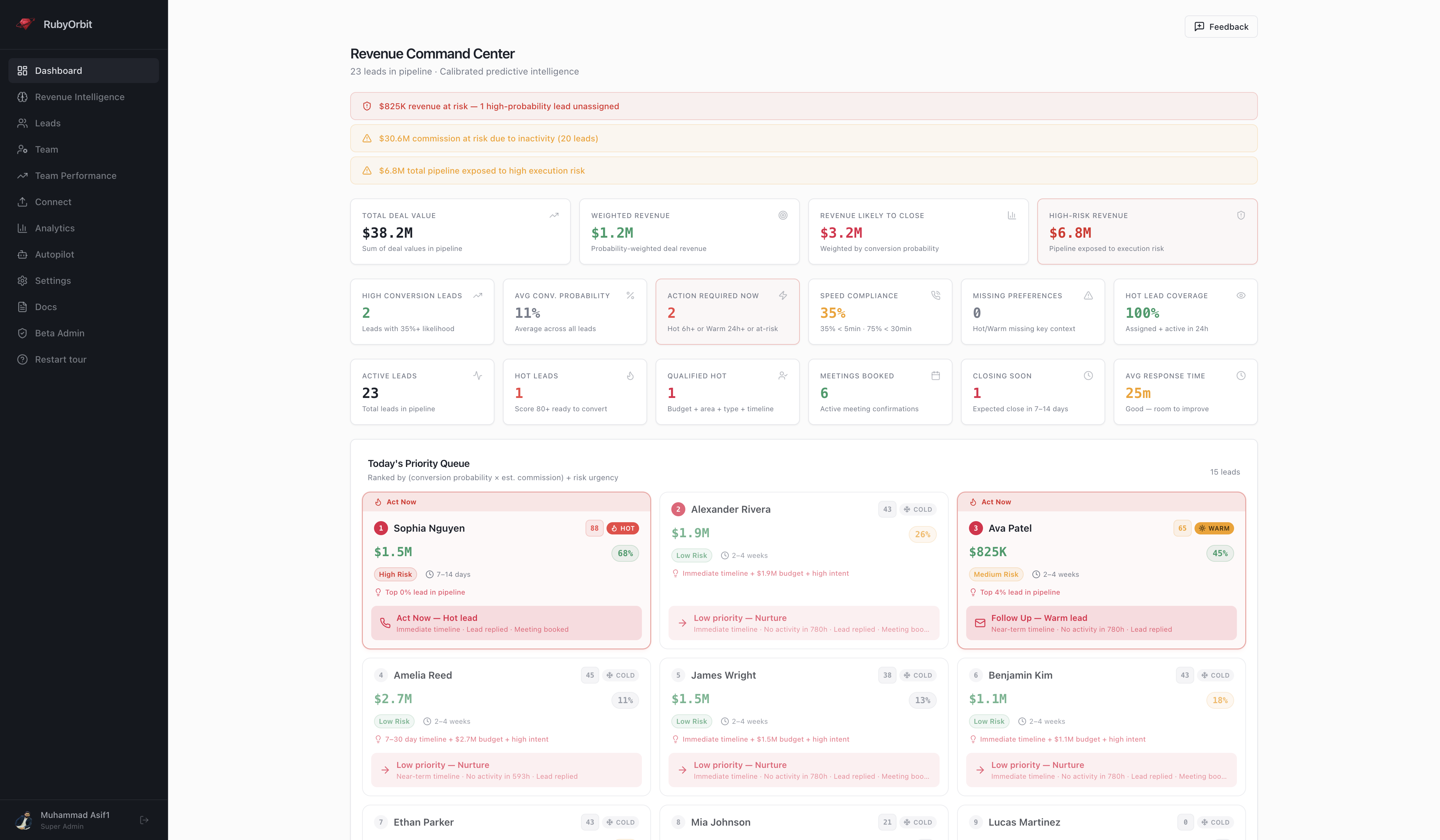Open the Analytics page

tap(83, 228)
